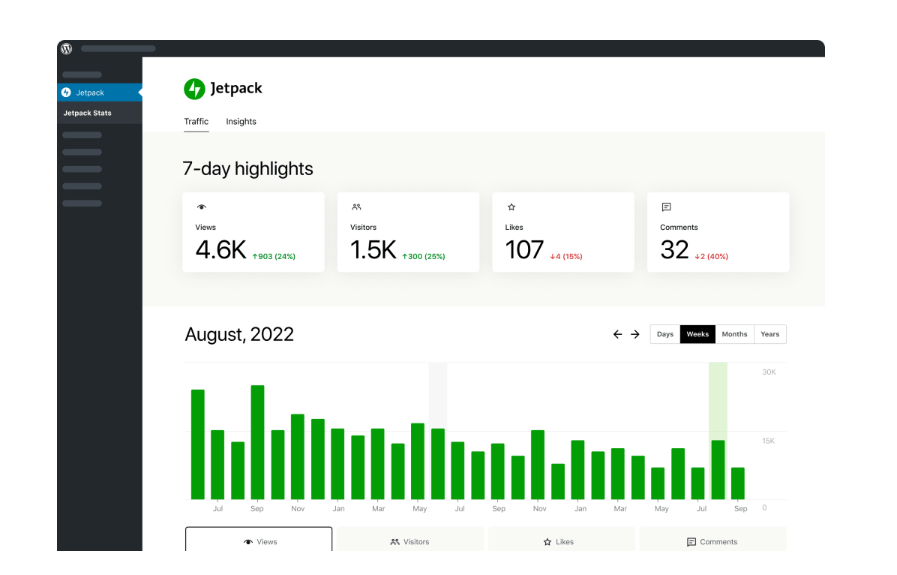This screenshot has width=897, height=575.
Task: Click the '30K' y-axis label
Action: (x=769, y=372)
